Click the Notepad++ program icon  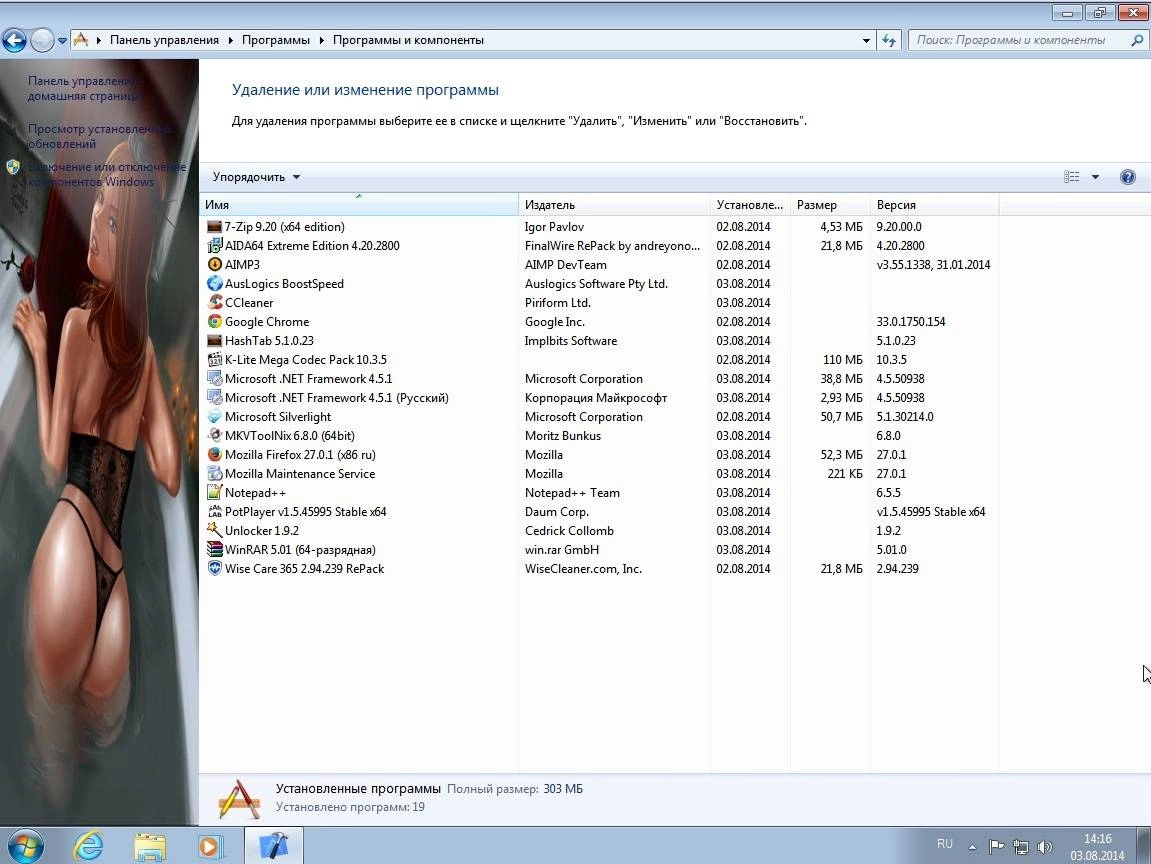(214, 493)
